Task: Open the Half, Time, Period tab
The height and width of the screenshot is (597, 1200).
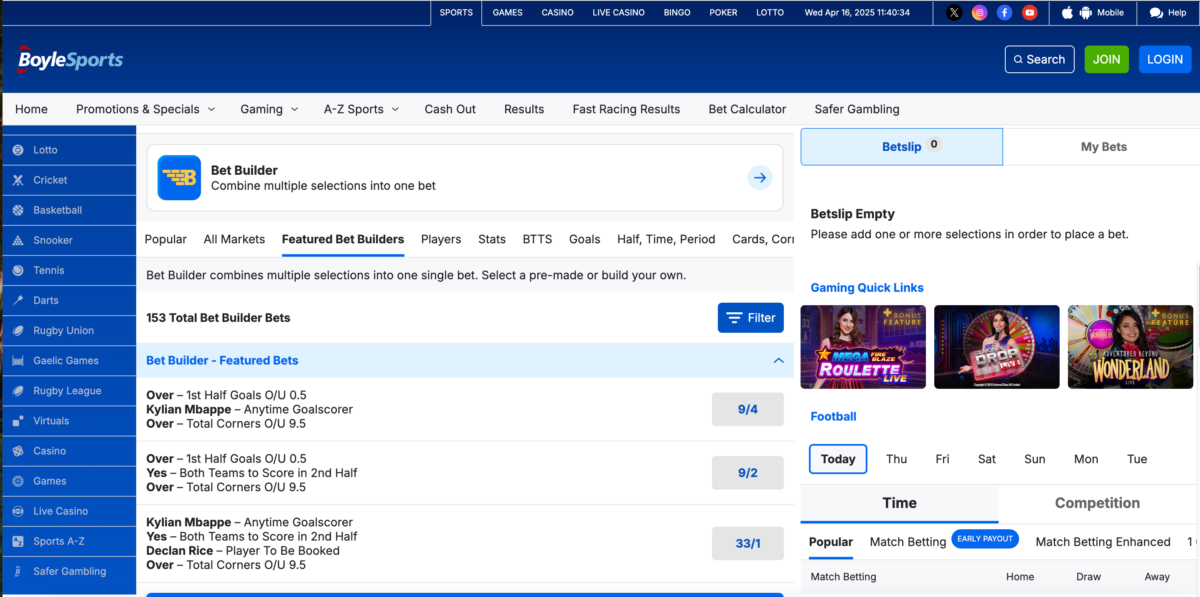Action: [666, 239]
